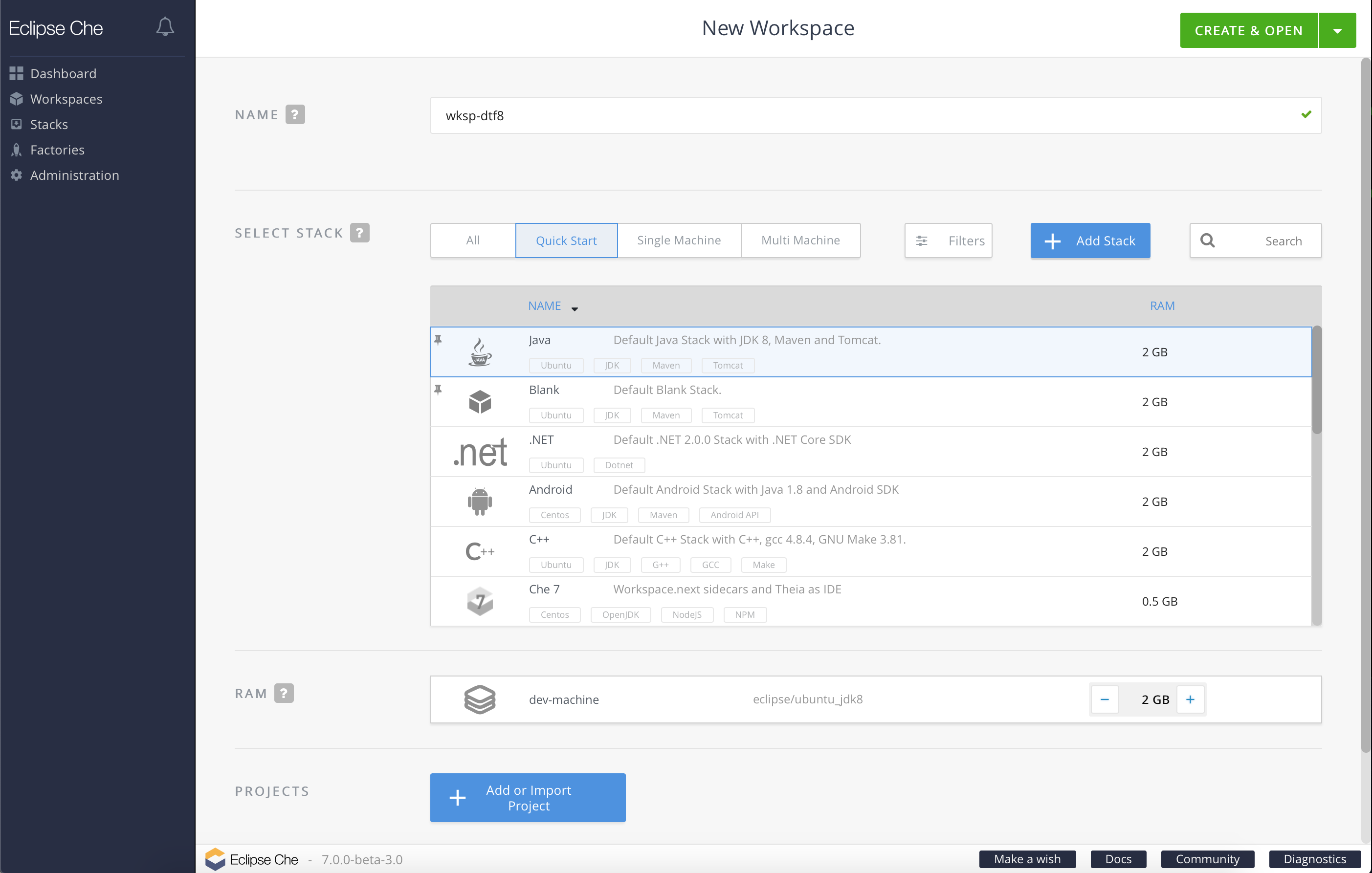This screenshot has width=1372, height=873.
Task: Switch to the Multi Machine tab
Action: click(800, 240)
